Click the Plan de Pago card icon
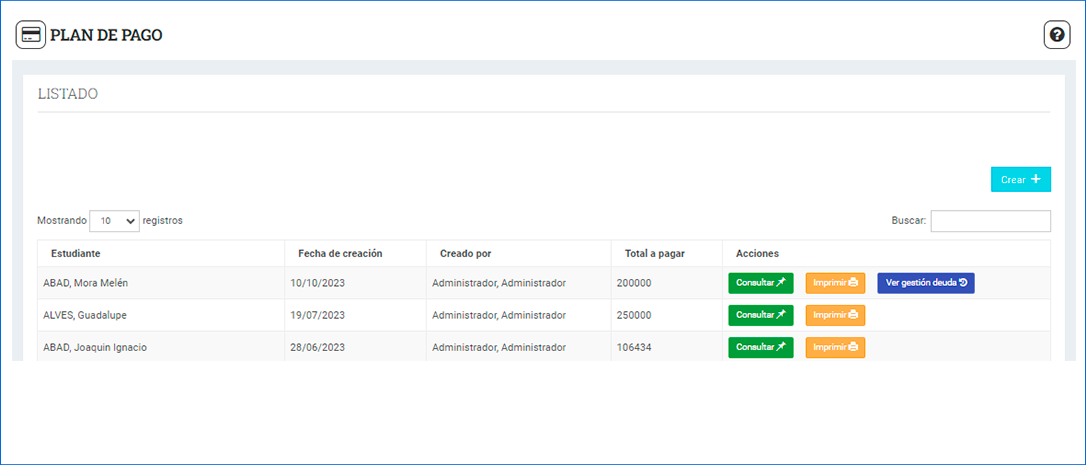The height and width of the screenshot is (465, 1086). click(31, 35)
